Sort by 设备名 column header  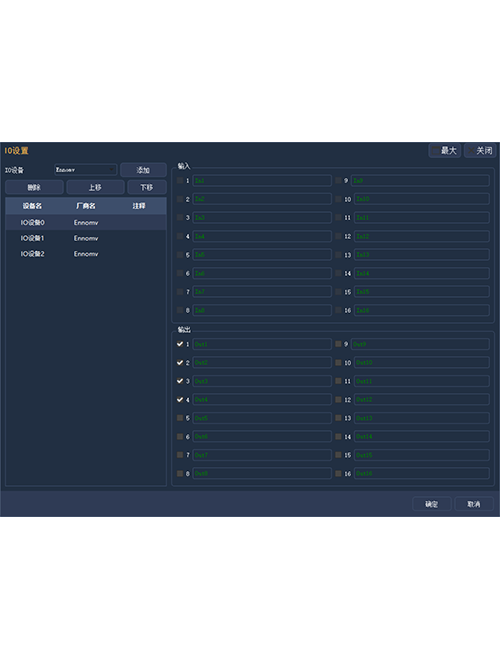tap(32, 206)
